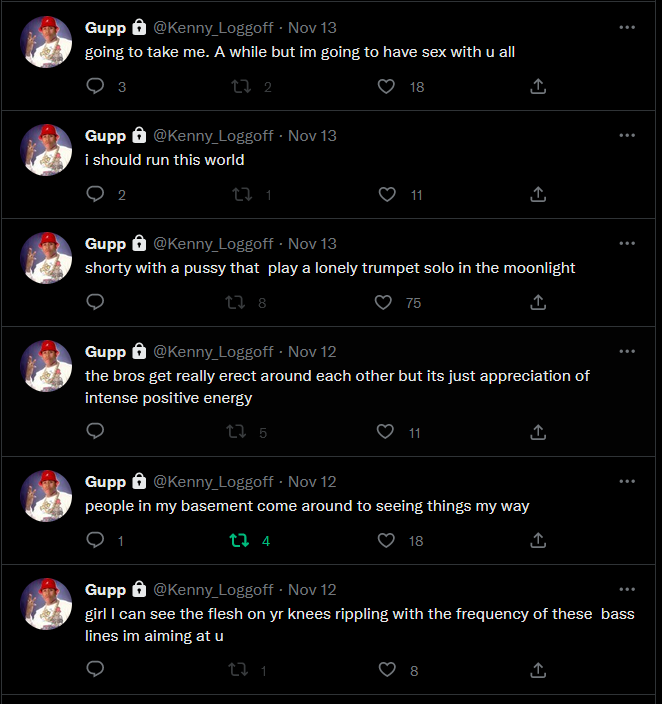Reply to the "going to take me" tweet
662x704 pixels.
pyautogui.click(x=96, y=86)
